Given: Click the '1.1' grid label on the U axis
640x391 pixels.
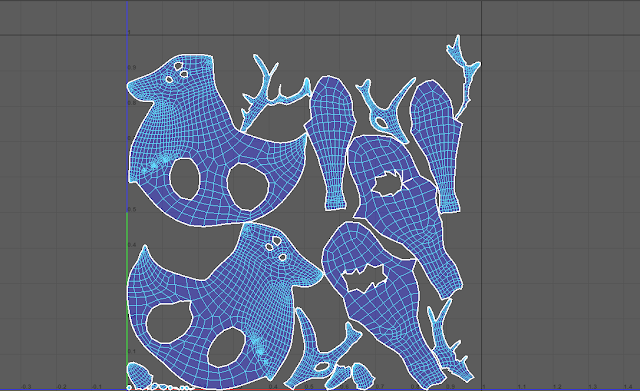Looking at the screenshot, I should 522,386.
